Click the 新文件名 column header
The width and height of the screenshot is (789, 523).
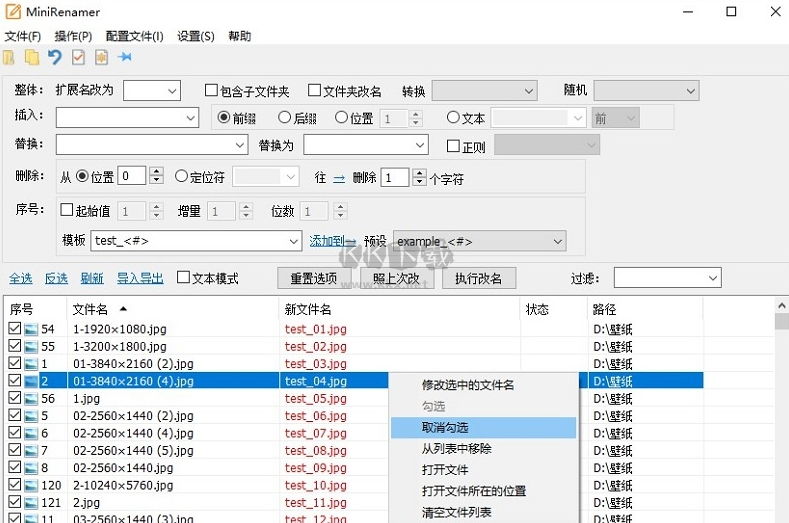point(307,309)
